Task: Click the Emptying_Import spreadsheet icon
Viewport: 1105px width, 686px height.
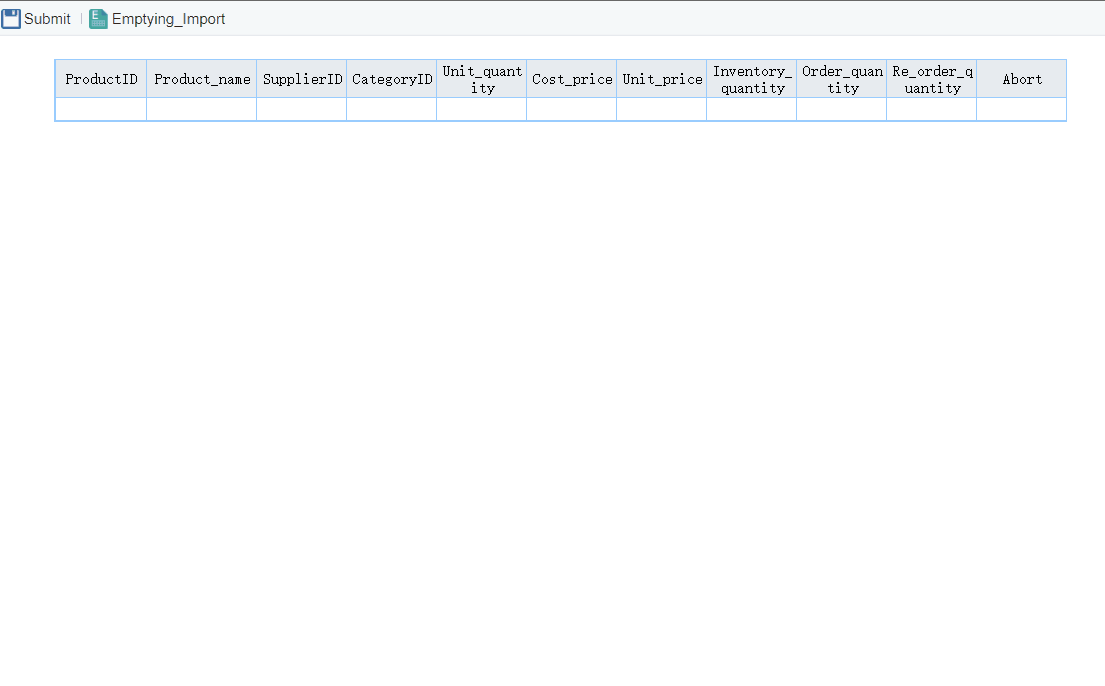Action: (x=97, y=18)
